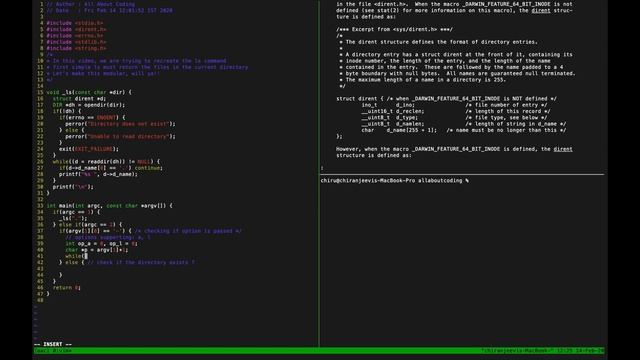Click underlined 'dirent' in the 'see stat(2)' line

tap(541, 11)
